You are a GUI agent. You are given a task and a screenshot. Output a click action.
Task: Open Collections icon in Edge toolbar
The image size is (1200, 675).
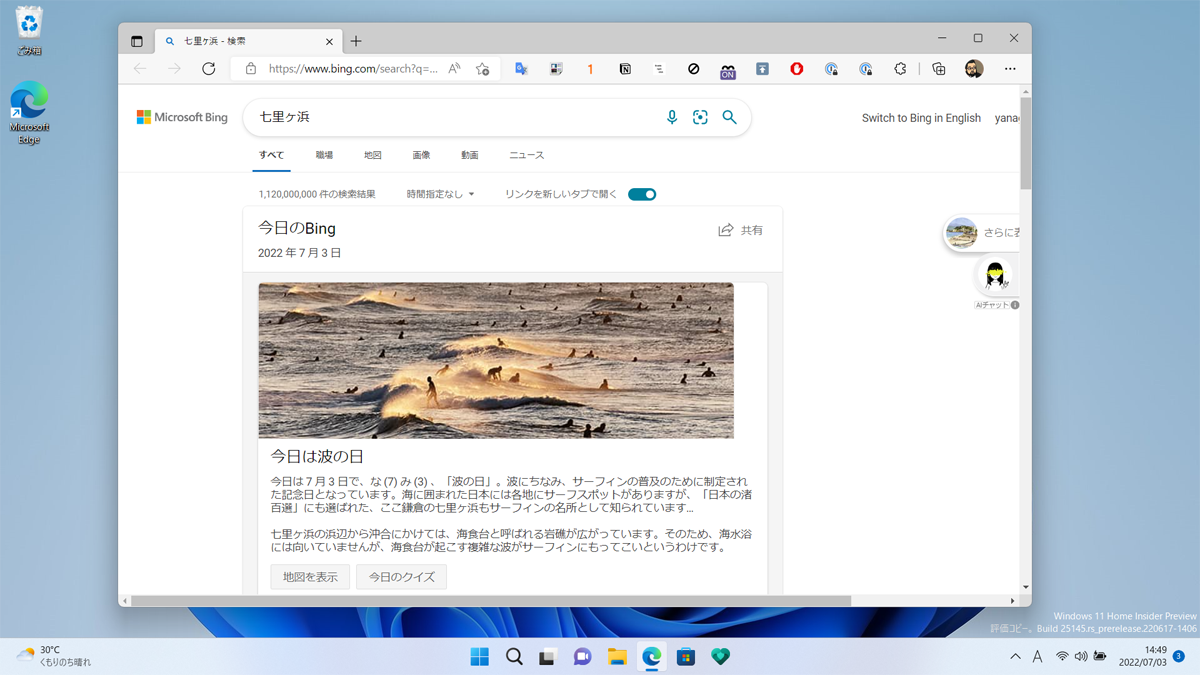click(938, 69)
